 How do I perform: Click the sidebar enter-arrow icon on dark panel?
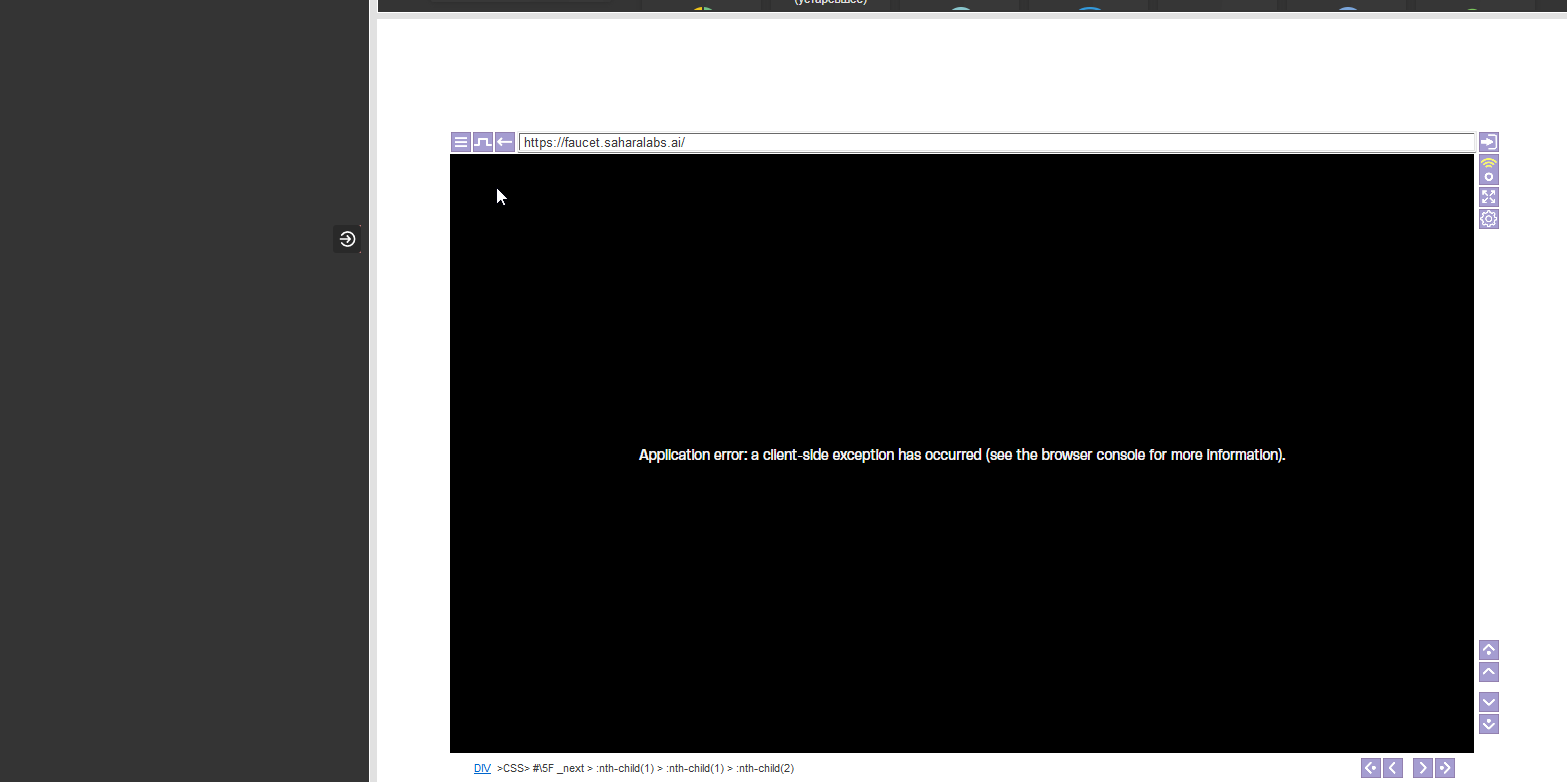tap(347, 239)
